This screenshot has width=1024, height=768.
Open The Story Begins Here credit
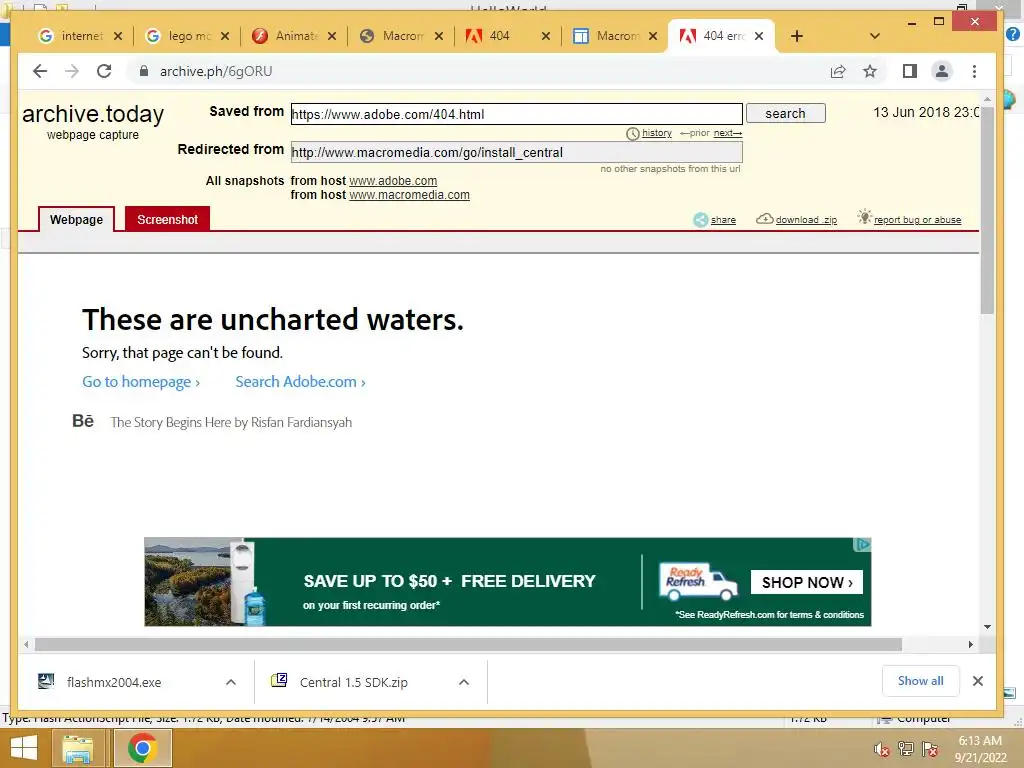click(x=231, y=423)
